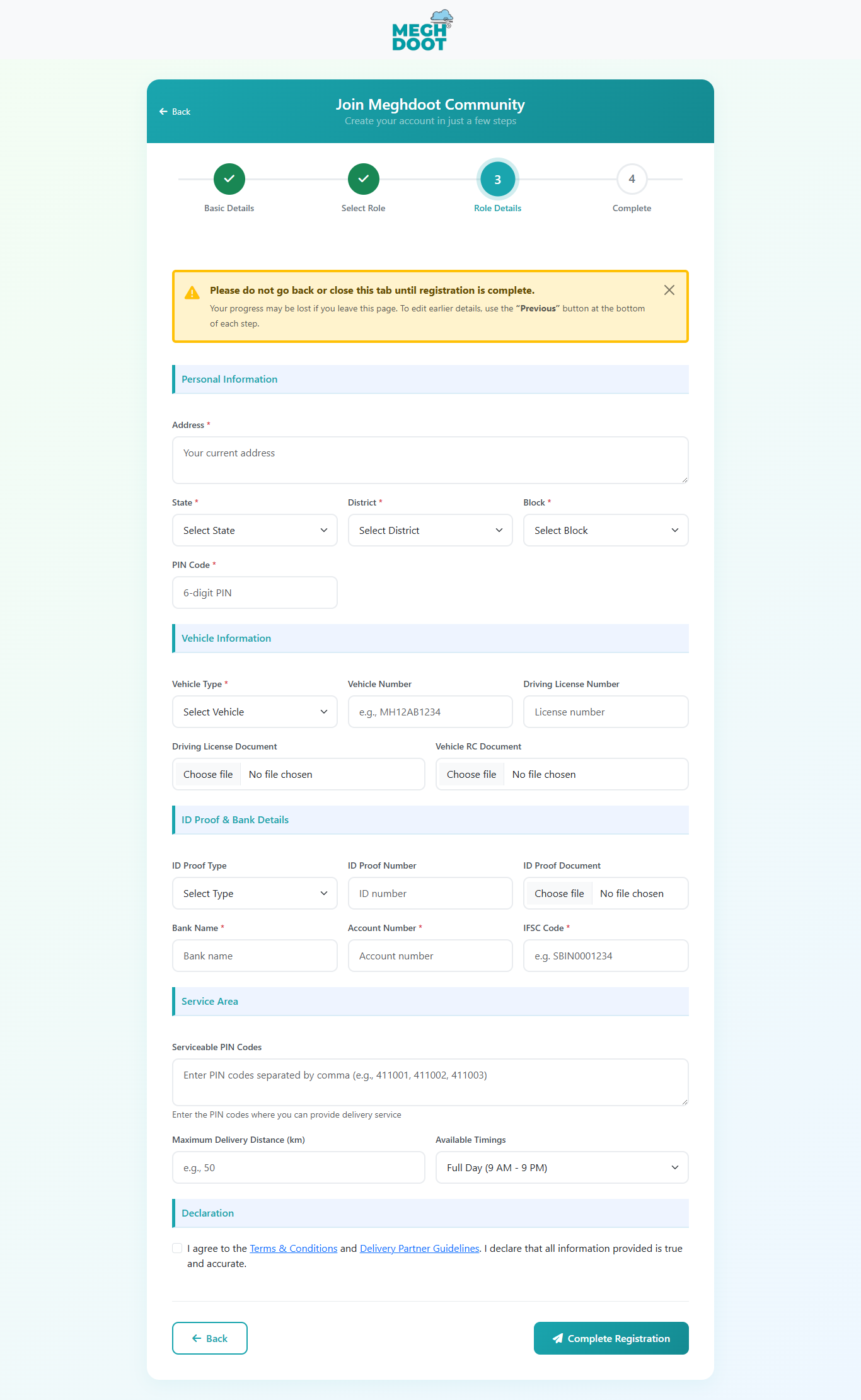Open the Available Timings dropdown

coord(562,1167)
